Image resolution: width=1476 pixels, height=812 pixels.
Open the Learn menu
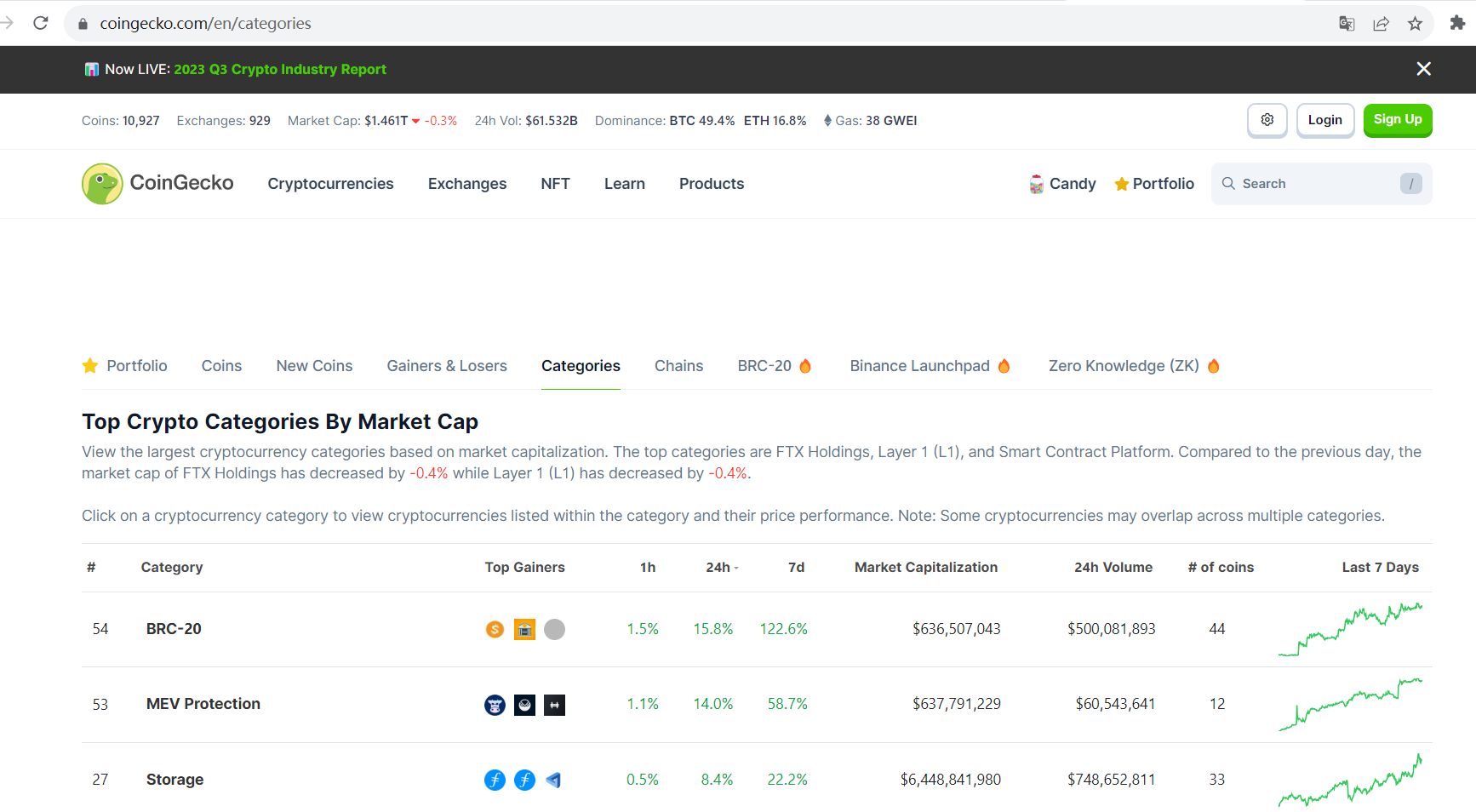coord(625,184)
